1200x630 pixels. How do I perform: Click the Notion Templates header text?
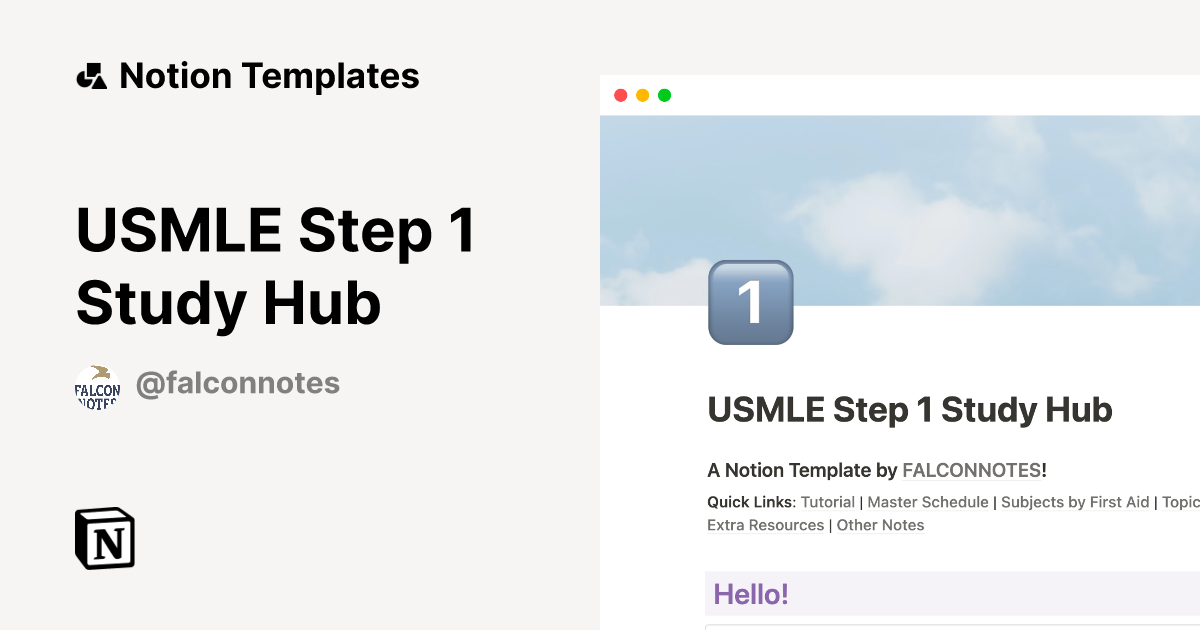(x=270, y=75)
